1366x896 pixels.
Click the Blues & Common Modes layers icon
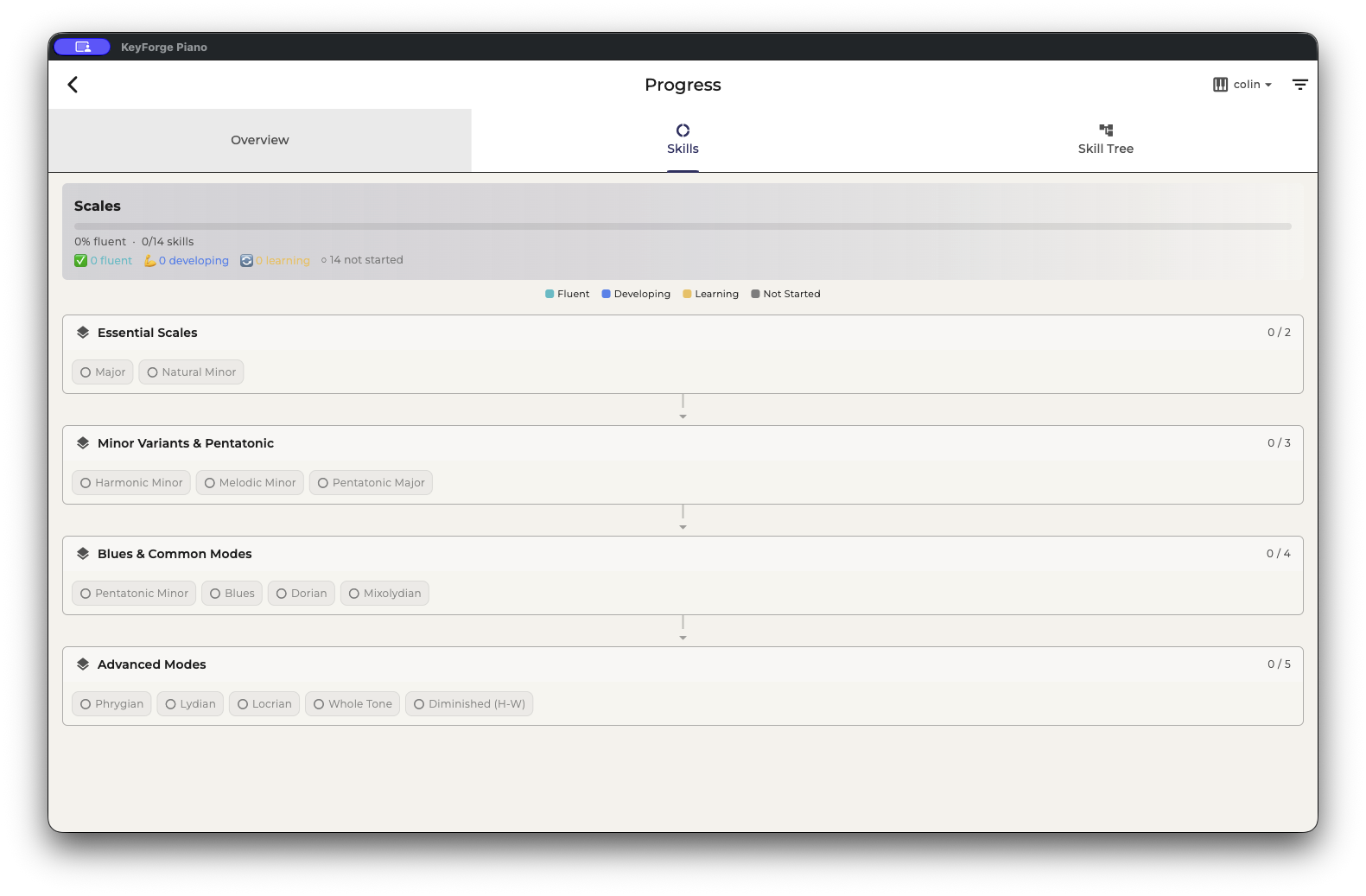[x=83, y=554]
